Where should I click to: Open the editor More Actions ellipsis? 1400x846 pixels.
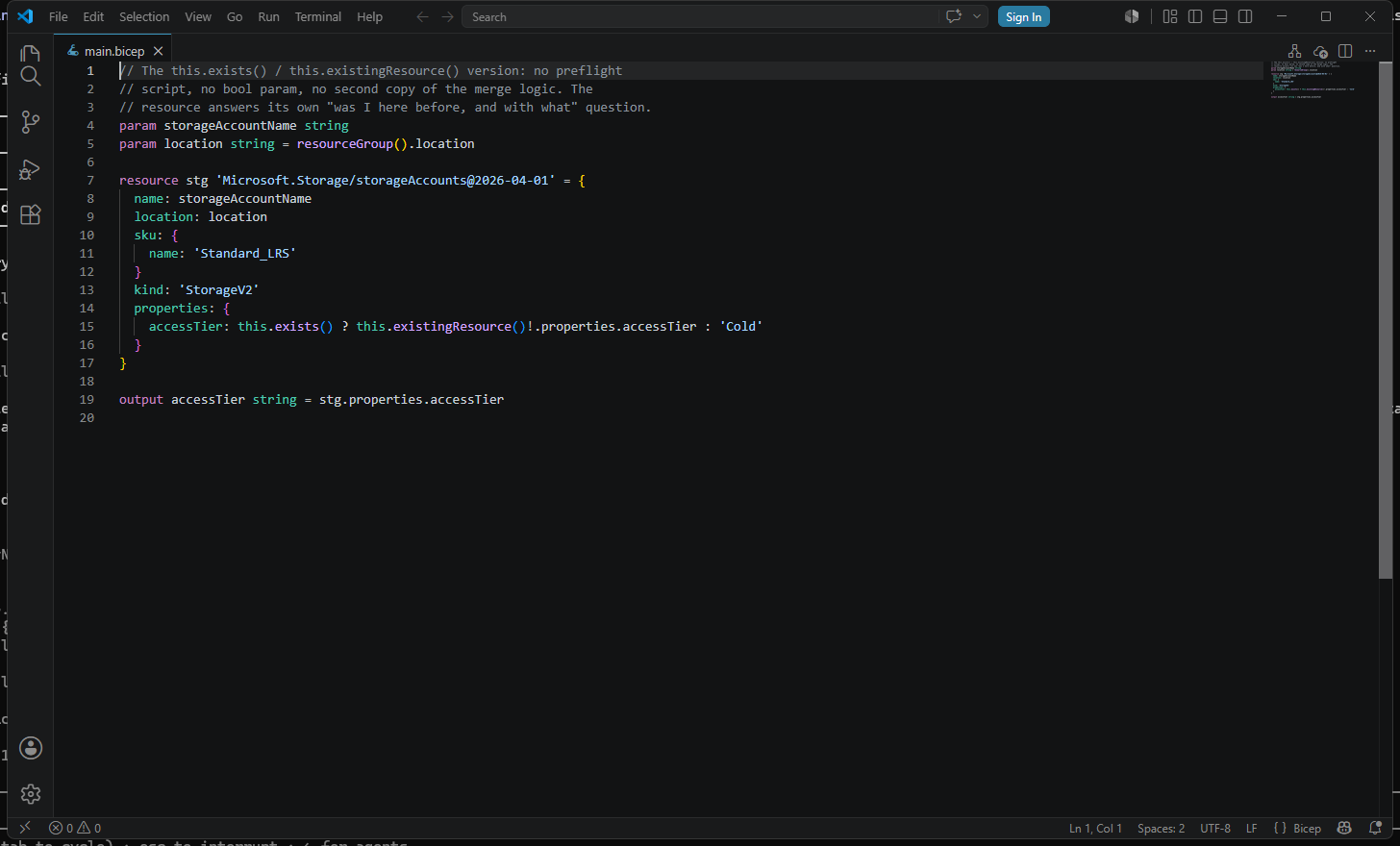coord(1370,51)
